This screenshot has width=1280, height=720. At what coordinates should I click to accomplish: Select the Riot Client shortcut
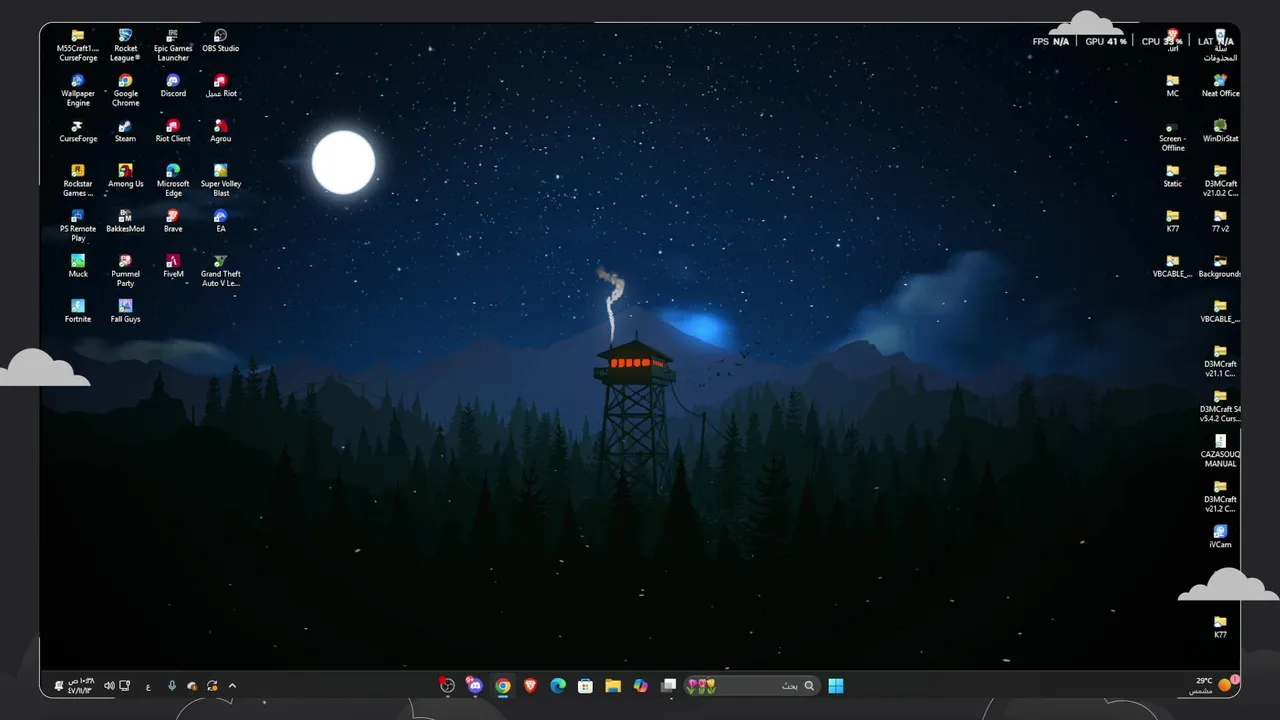[173, 131]
